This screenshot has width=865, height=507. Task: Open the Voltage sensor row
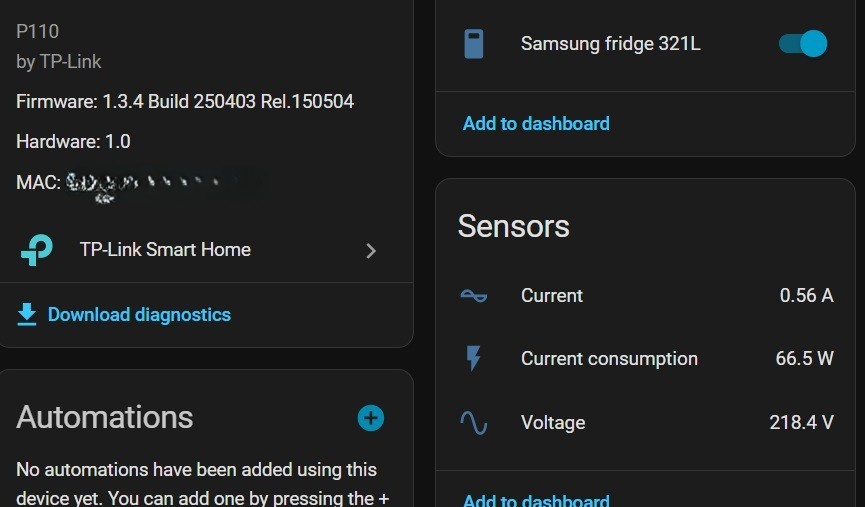[553, 423]
